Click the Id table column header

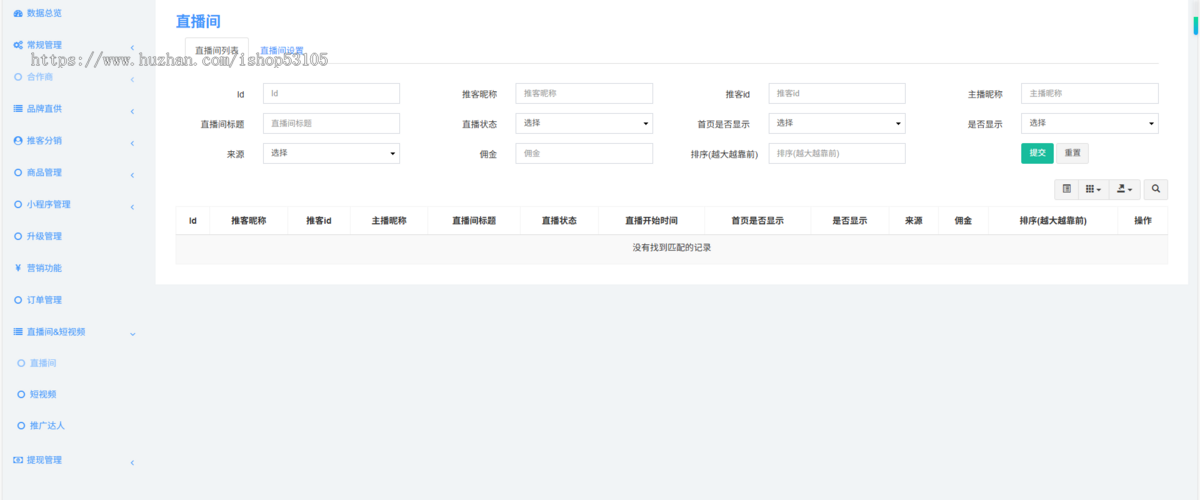[193, 220]
